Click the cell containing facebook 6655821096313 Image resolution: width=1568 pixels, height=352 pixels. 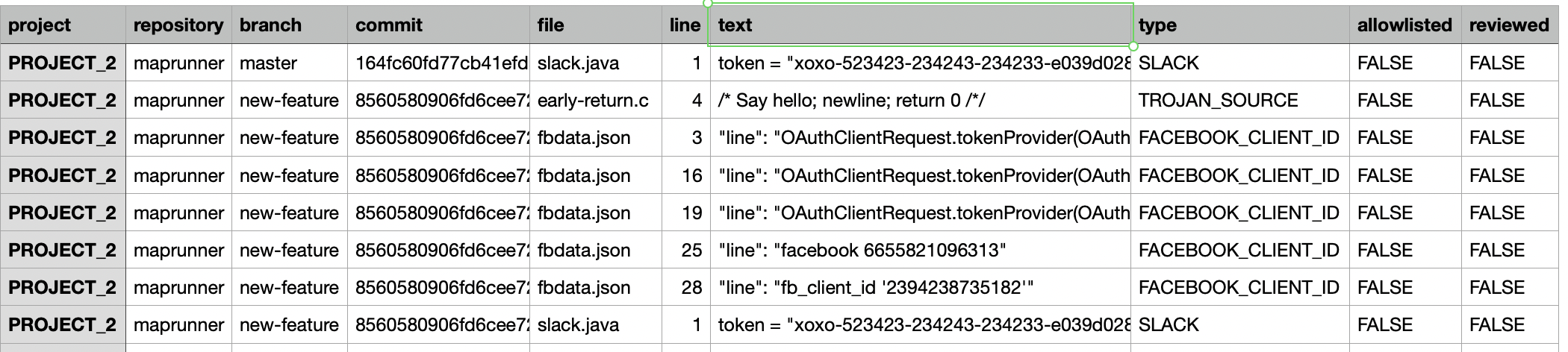(x=920, y=251)
